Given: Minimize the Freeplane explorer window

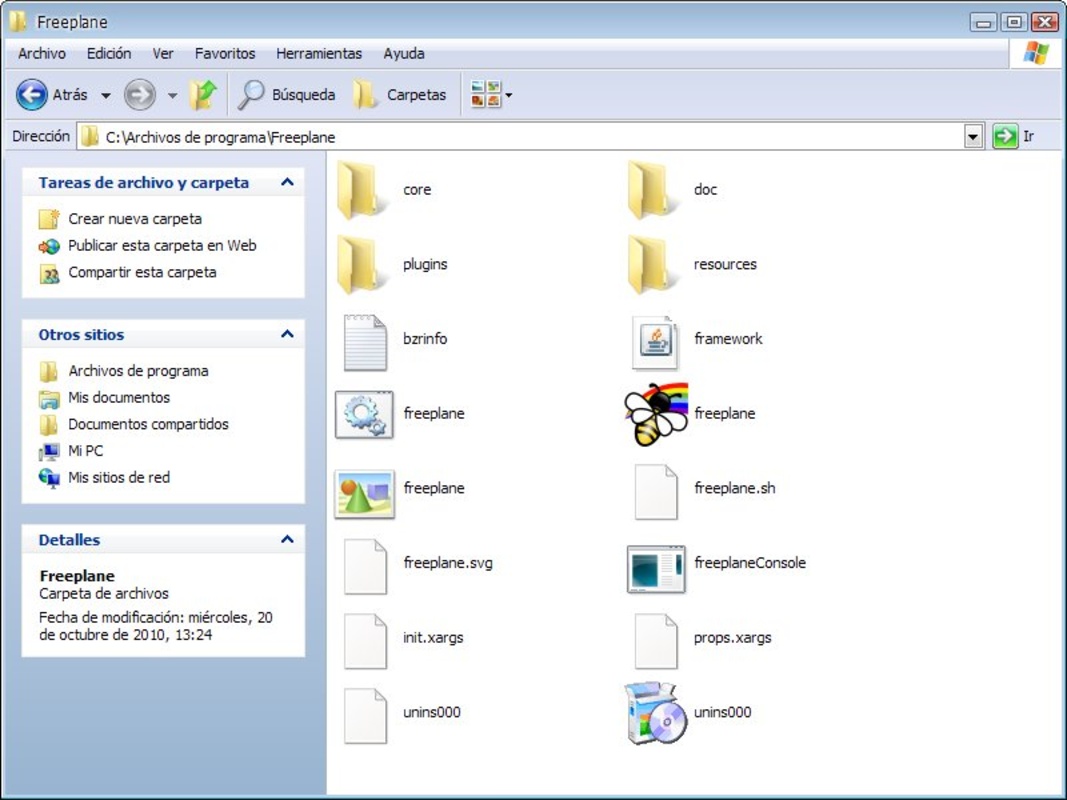Looking at the screenshot, I should point(983,22).
